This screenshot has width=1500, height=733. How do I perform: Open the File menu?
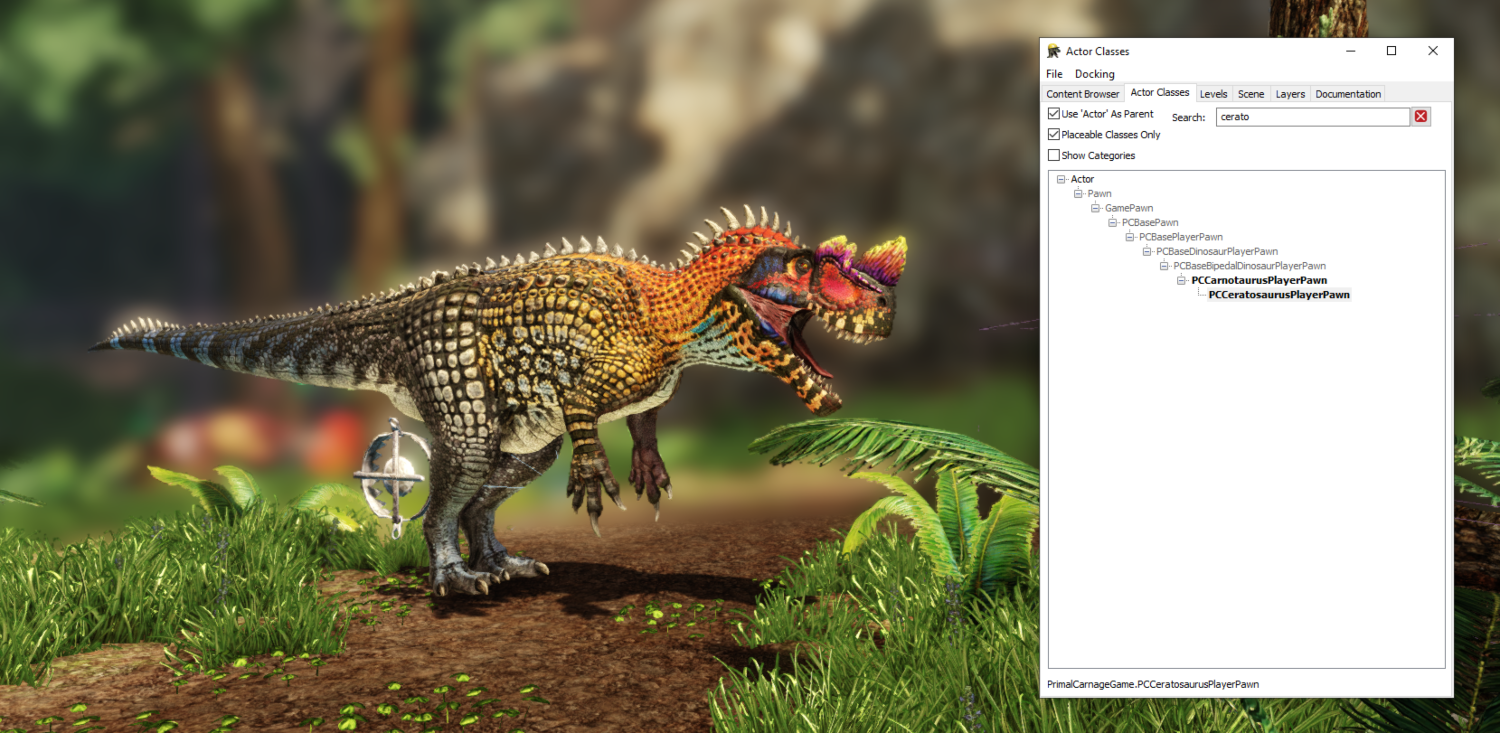click(1054, 74)
